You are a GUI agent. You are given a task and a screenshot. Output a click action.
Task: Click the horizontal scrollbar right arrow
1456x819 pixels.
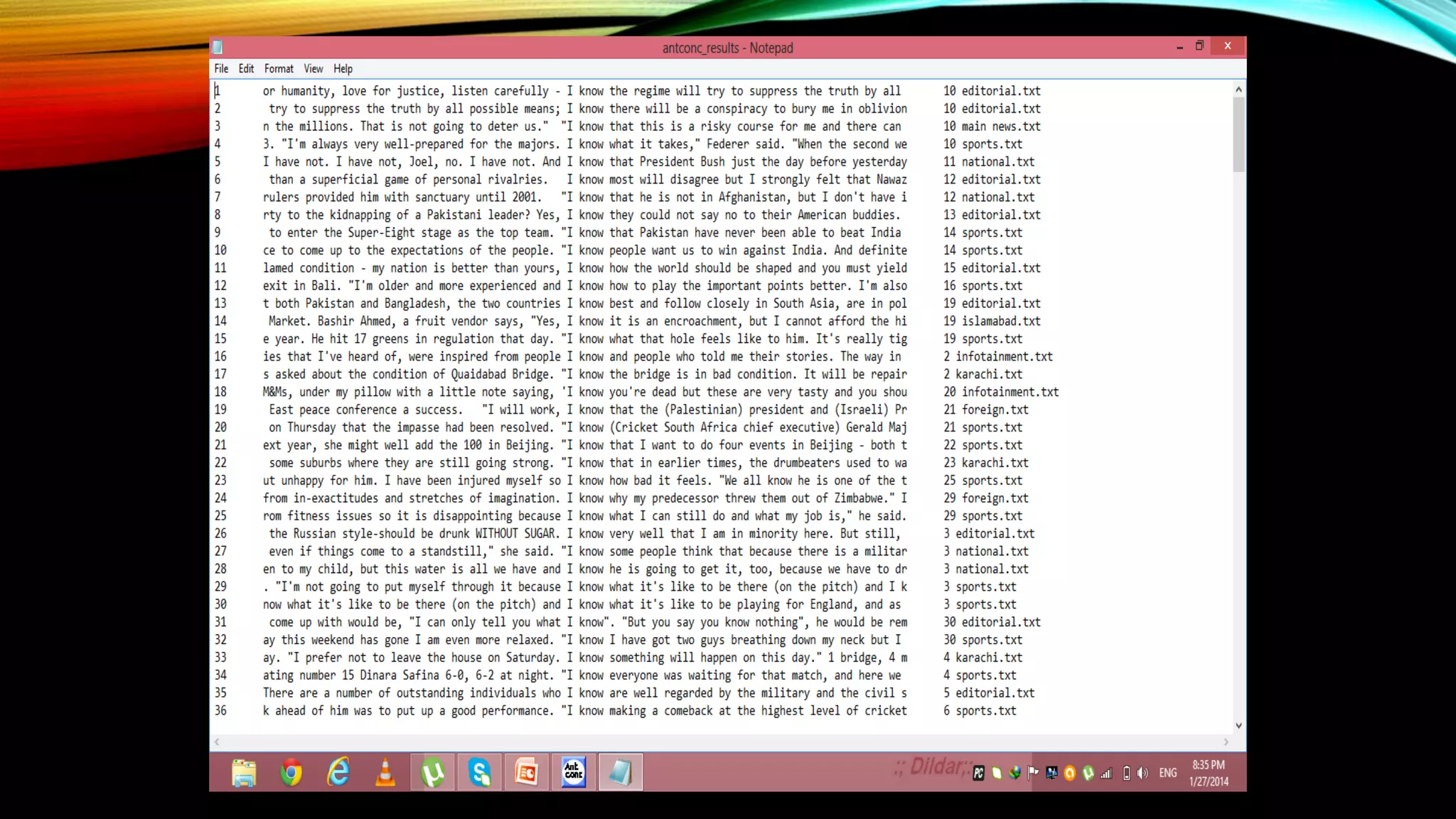(1226, 742)
